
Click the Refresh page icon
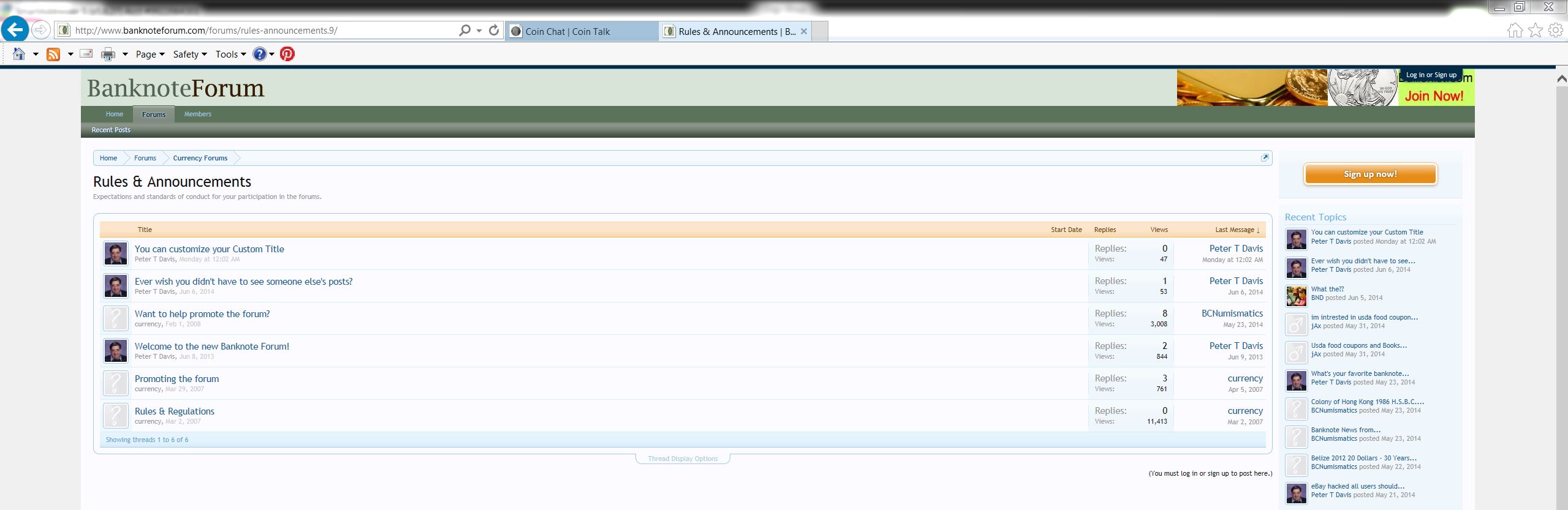click(494, 30)
